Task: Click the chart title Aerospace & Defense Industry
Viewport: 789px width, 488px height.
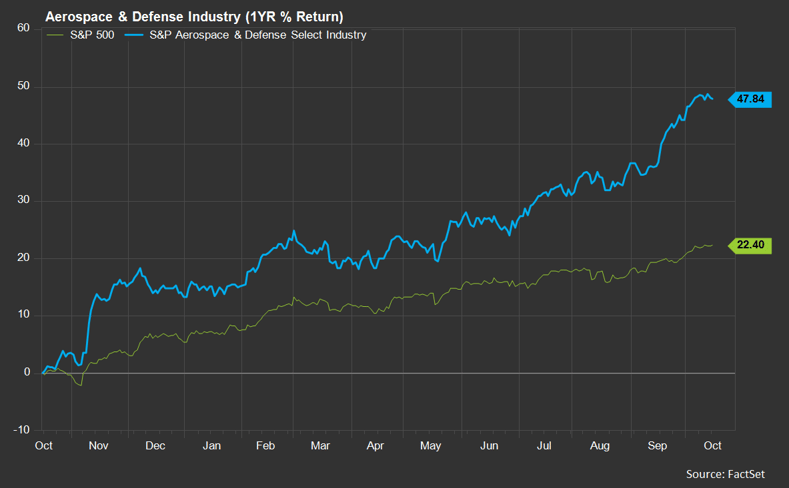Action: 194,17
